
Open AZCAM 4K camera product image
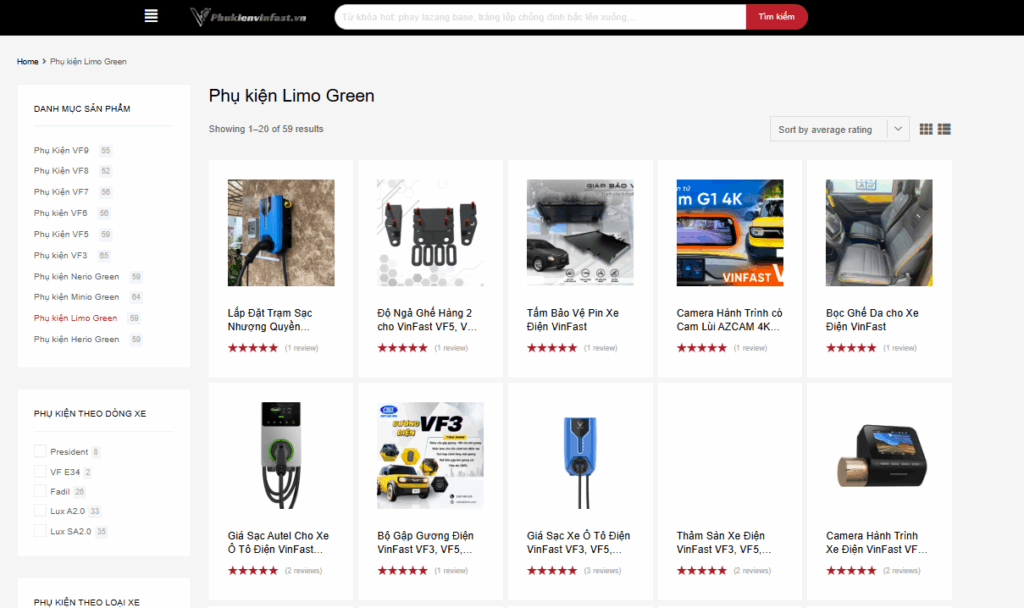[729, 232]
